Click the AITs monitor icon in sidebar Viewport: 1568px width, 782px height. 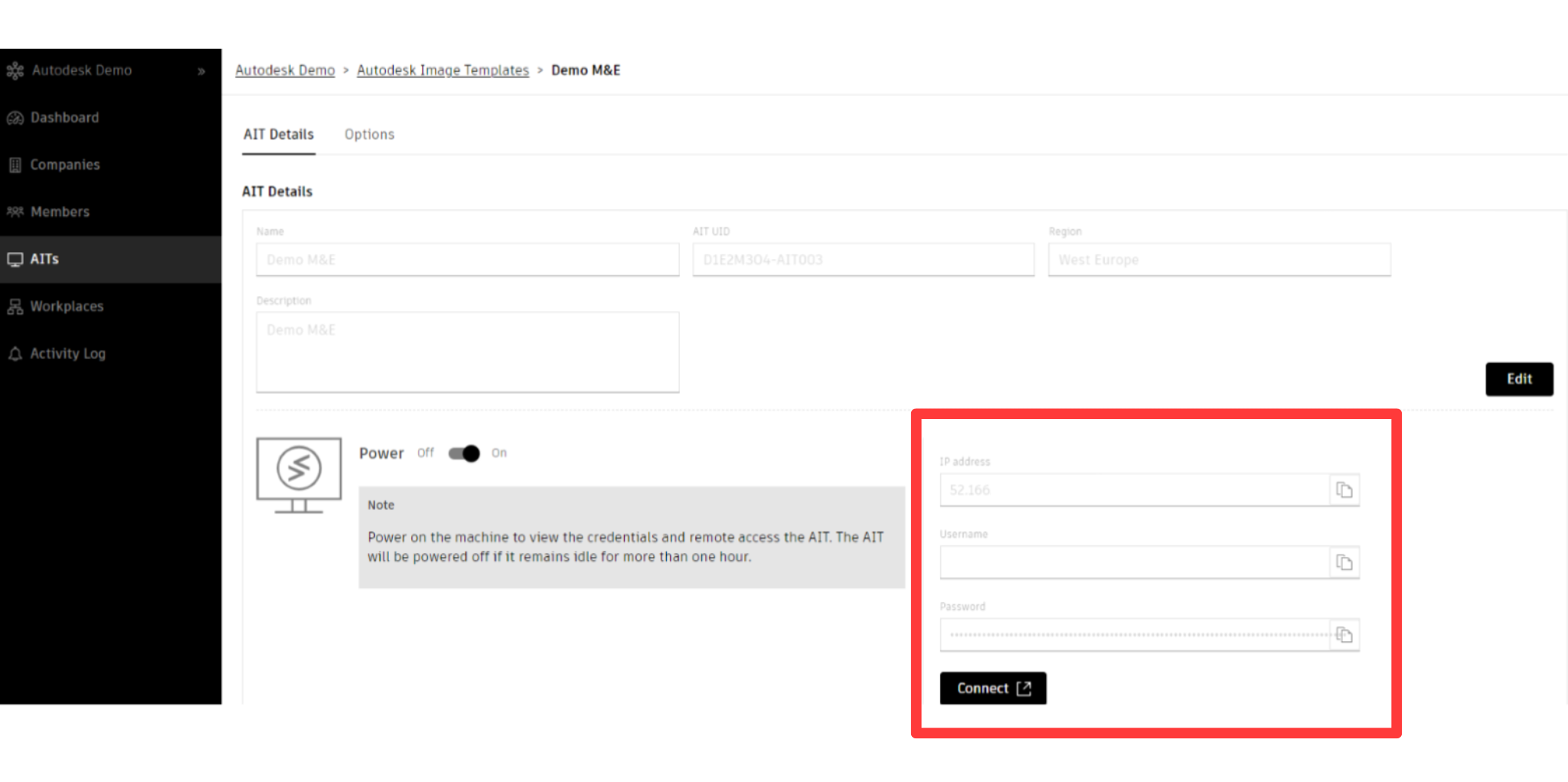click(x=15, y=260)
